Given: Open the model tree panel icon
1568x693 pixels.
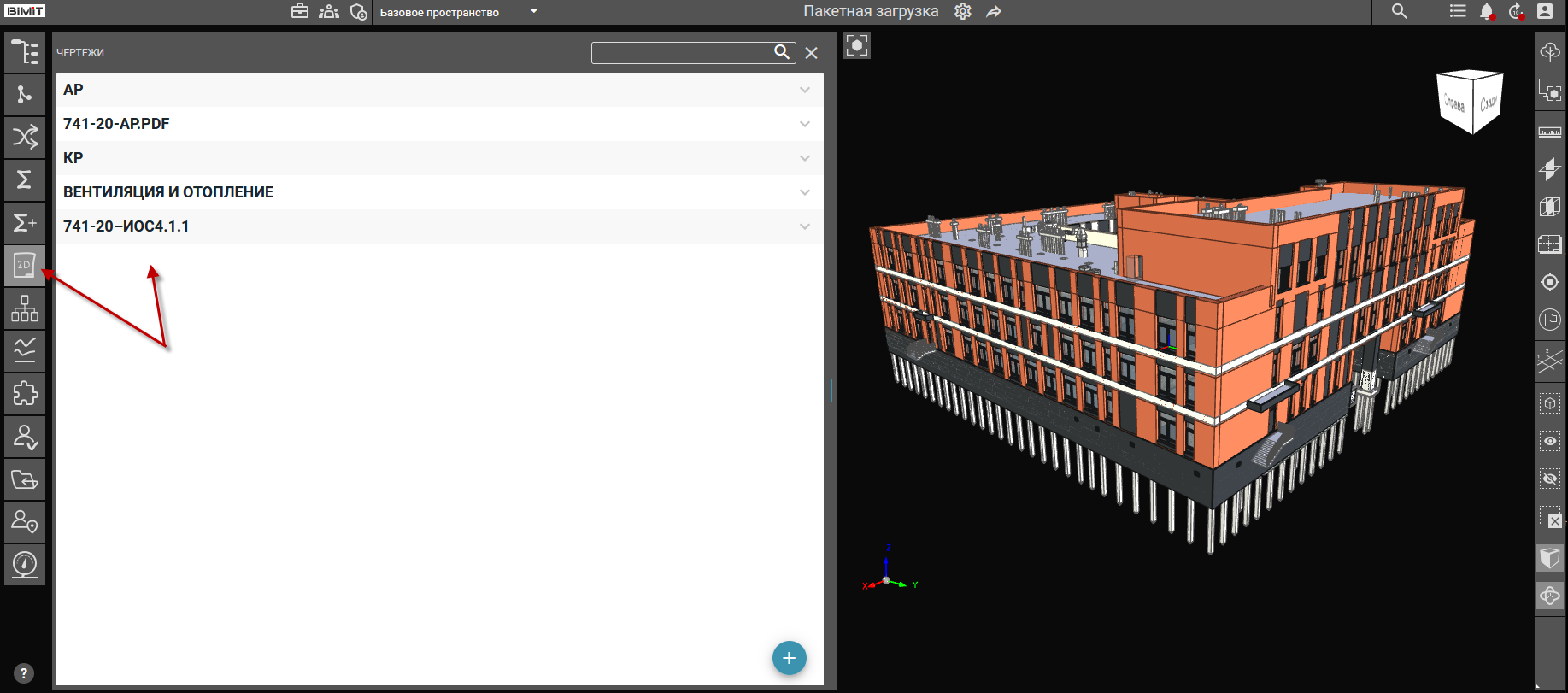Looking at the screenshot, I should [25, 52].
